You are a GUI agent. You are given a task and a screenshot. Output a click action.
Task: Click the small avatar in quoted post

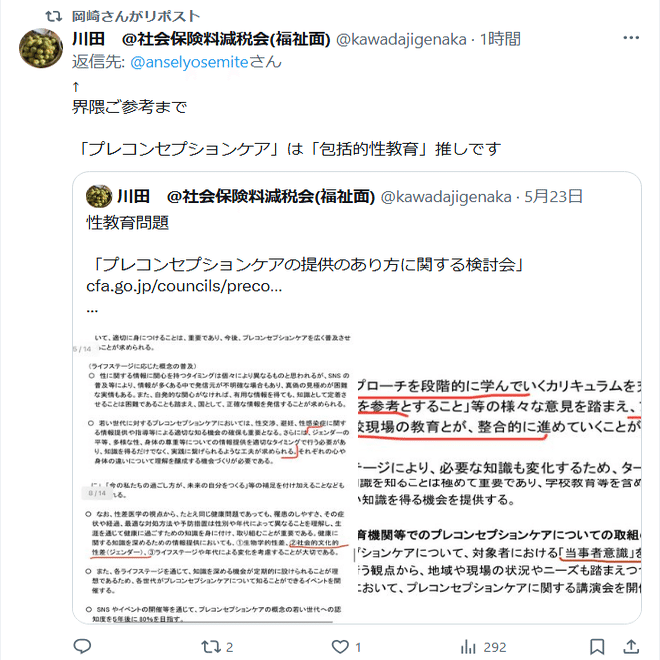(x=99, y=196)
